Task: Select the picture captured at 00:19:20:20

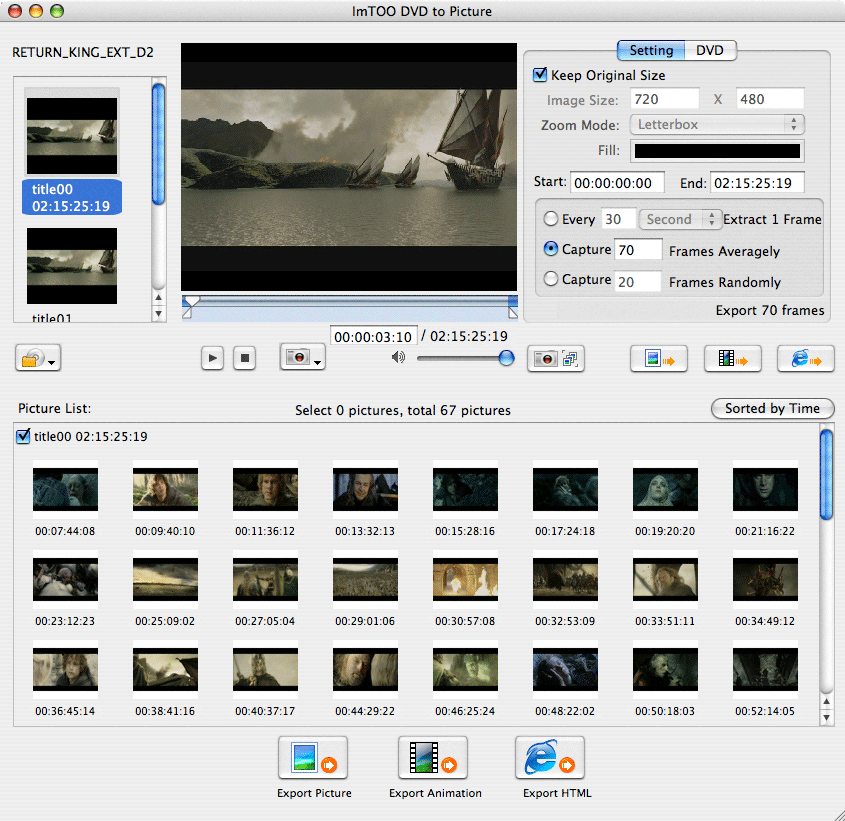Action: 666,489
